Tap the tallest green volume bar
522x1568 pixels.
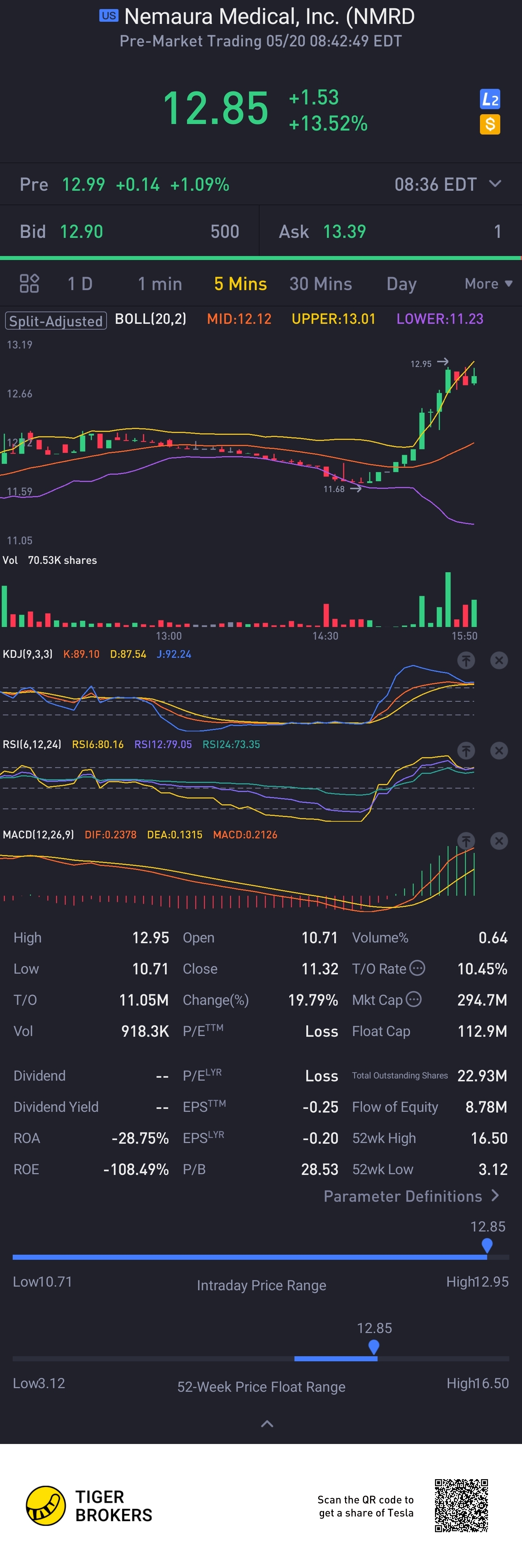448,599
